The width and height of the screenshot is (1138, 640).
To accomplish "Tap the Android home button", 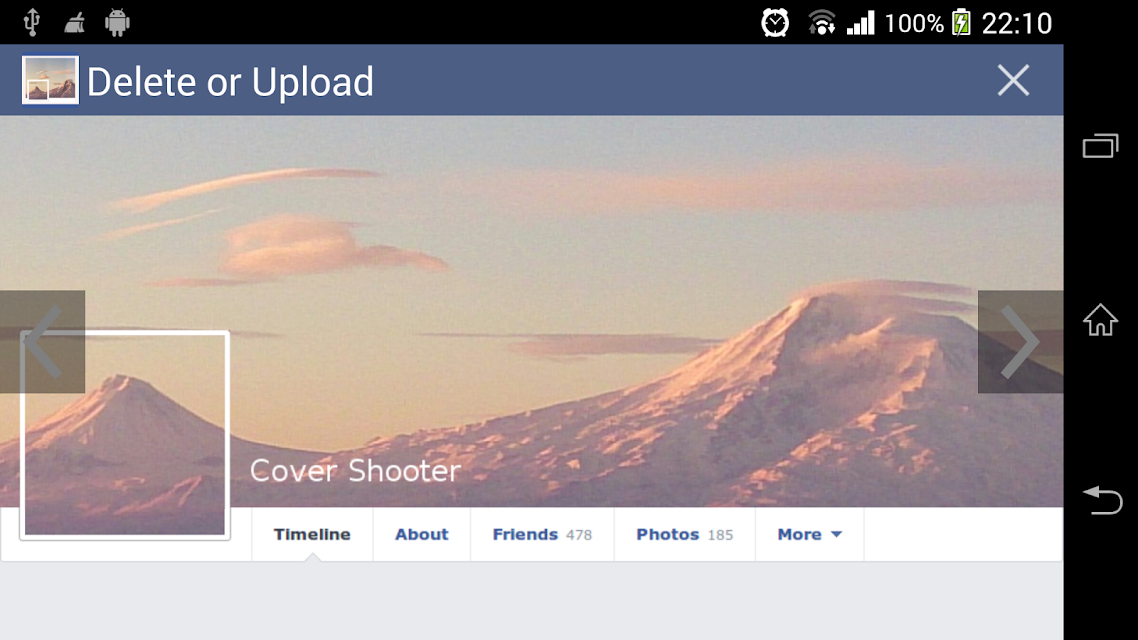I will tap(1100, 319).
